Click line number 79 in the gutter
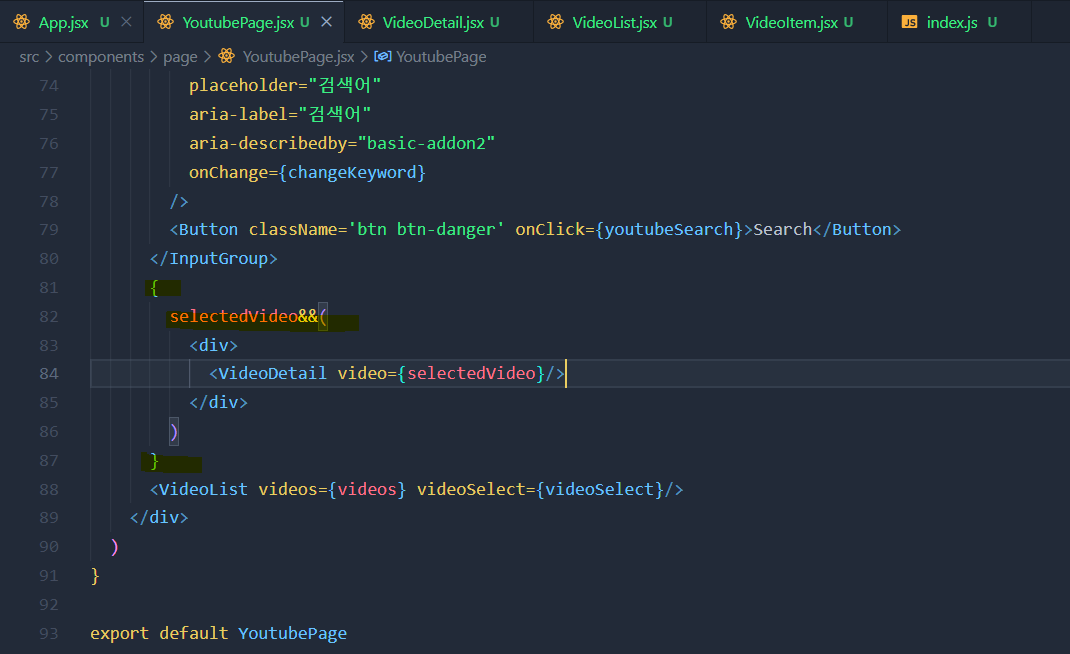Image resolution: width=1070 pixels, height=654 pixels. [x=49, y=229]
